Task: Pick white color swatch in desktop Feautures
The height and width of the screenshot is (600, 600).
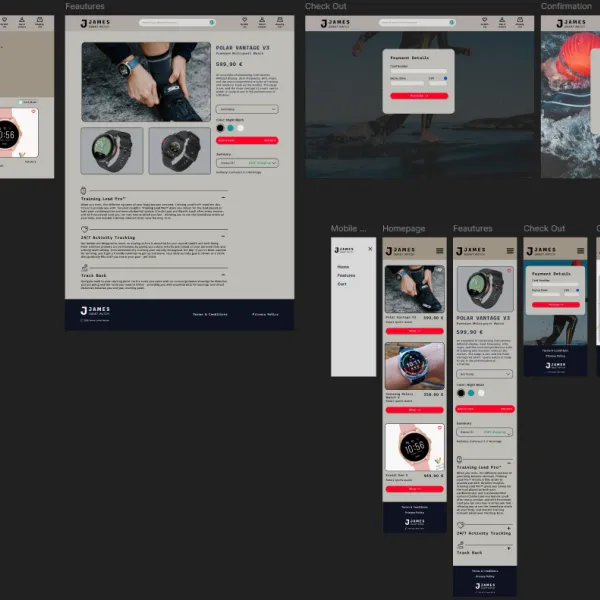Action: [240, 128]
